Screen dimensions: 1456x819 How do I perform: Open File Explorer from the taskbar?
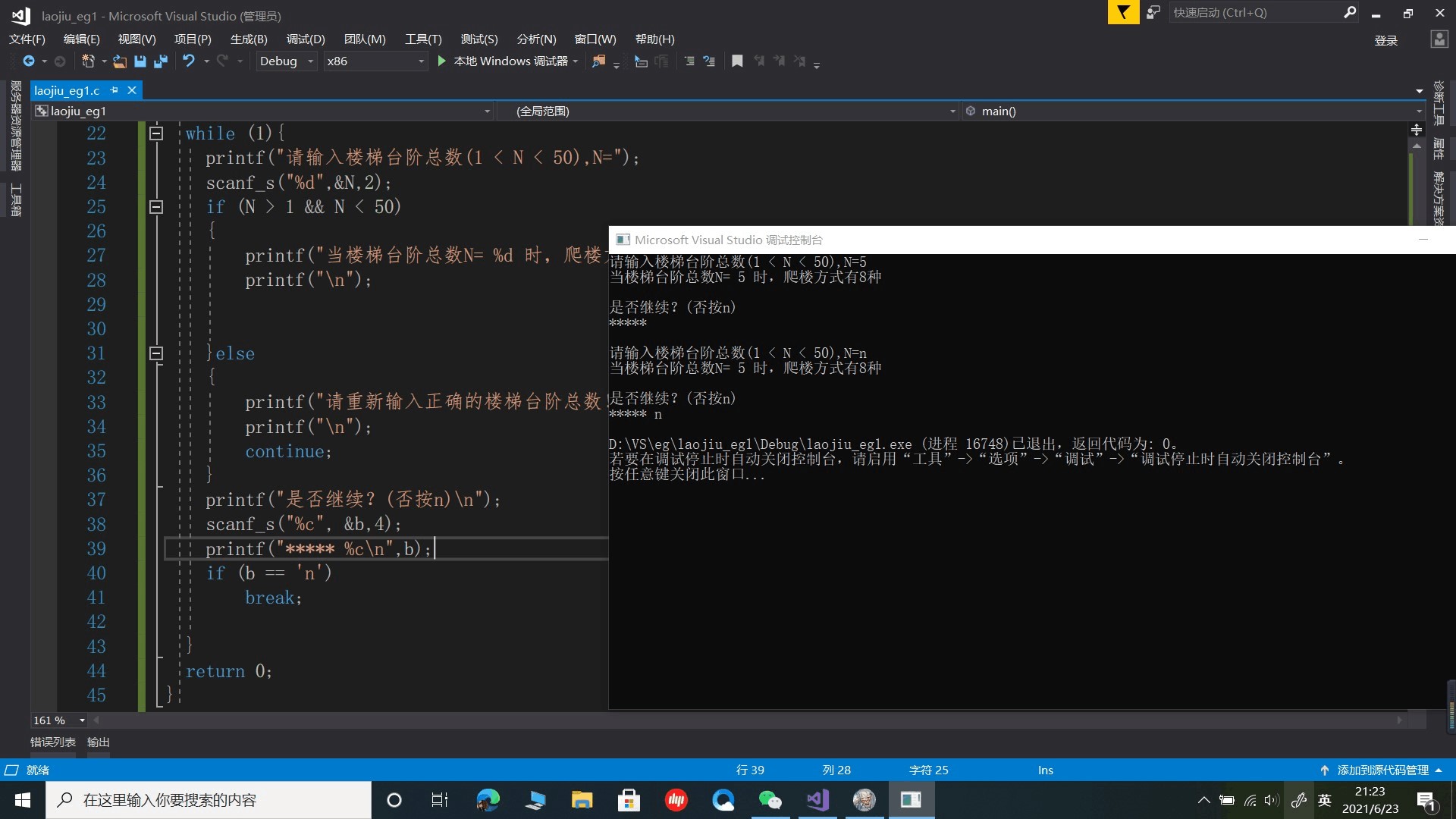point(582,800)
